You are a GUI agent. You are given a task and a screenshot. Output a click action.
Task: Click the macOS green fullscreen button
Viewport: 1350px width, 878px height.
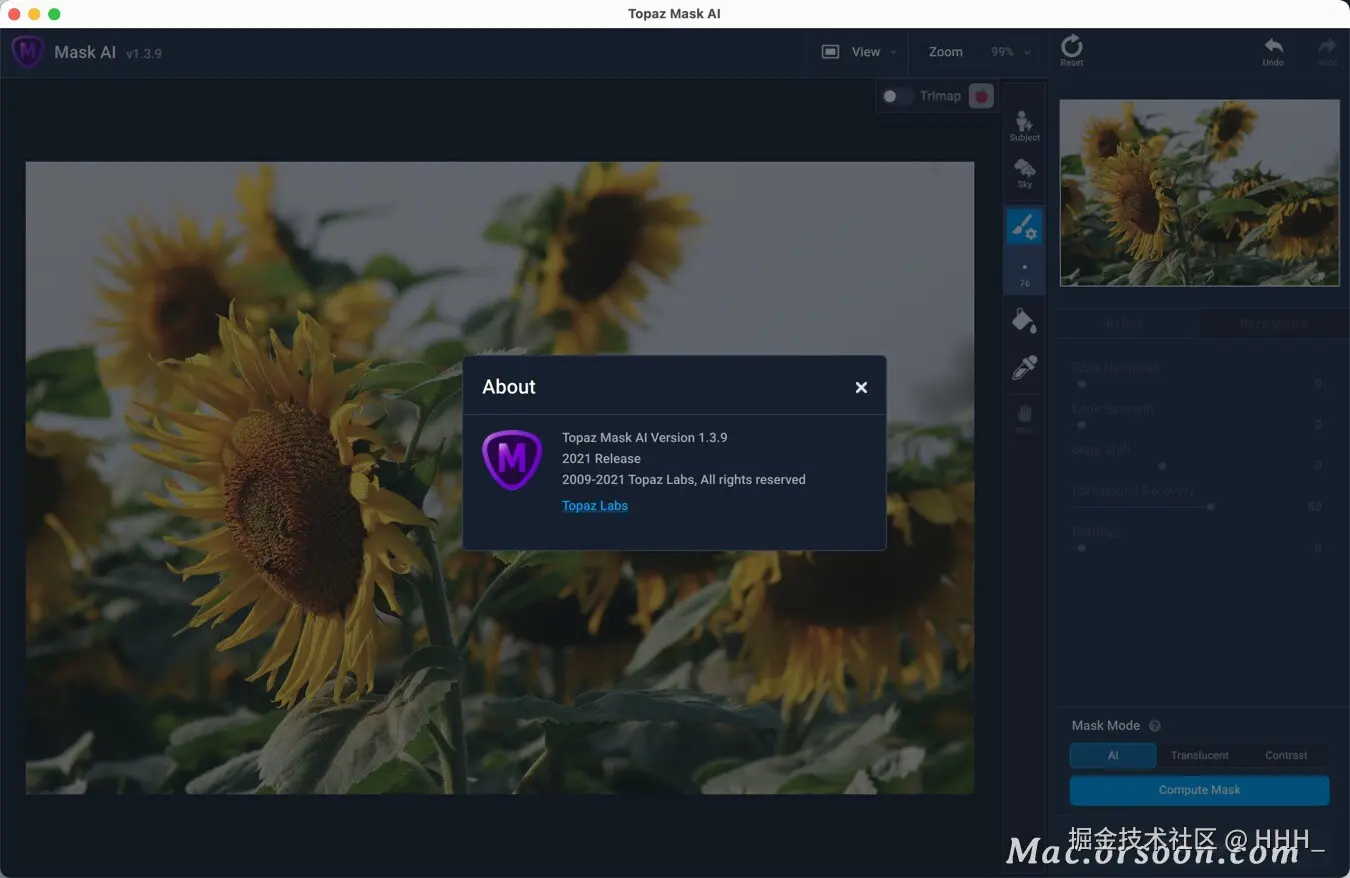[x=54, y=14]
